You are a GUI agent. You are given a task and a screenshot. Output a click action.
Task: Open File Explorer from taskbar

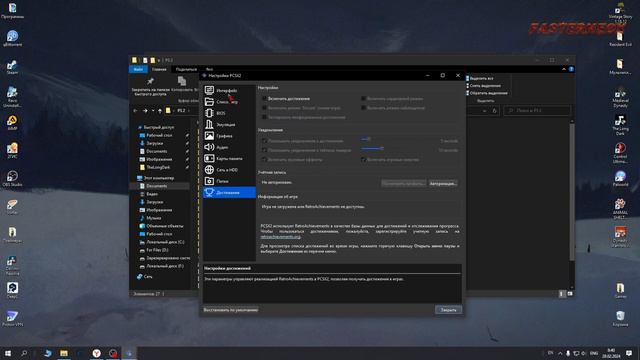coord(64,353)
